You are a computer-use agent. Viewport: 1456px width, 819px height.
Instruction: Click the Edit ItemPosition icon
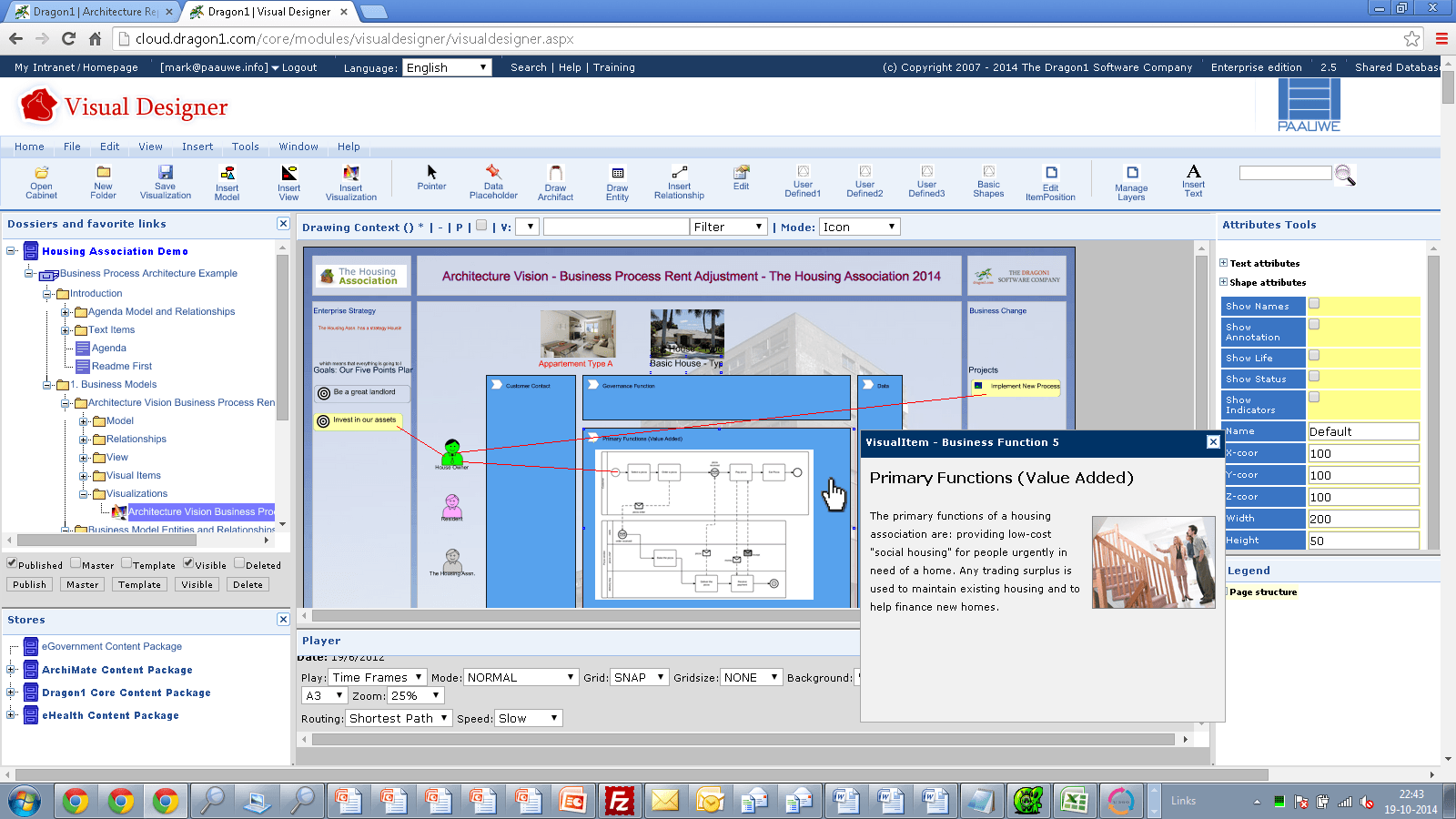pyautogui.click(x=1050, y=182)
